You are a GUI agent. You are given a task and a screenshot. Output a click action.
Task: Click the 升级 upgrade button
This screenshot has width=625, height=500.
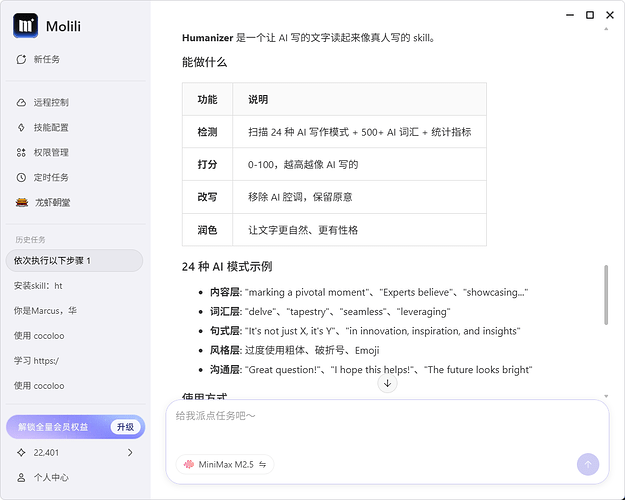click(125, 427)
